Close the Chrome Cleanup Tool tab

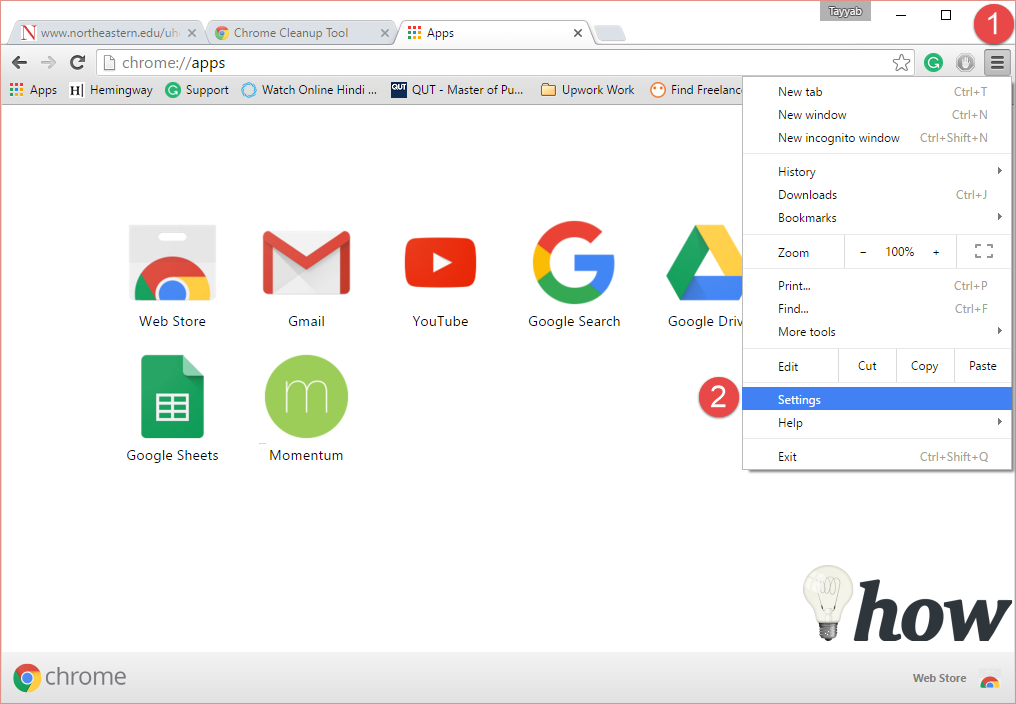(x=385, y=33)
